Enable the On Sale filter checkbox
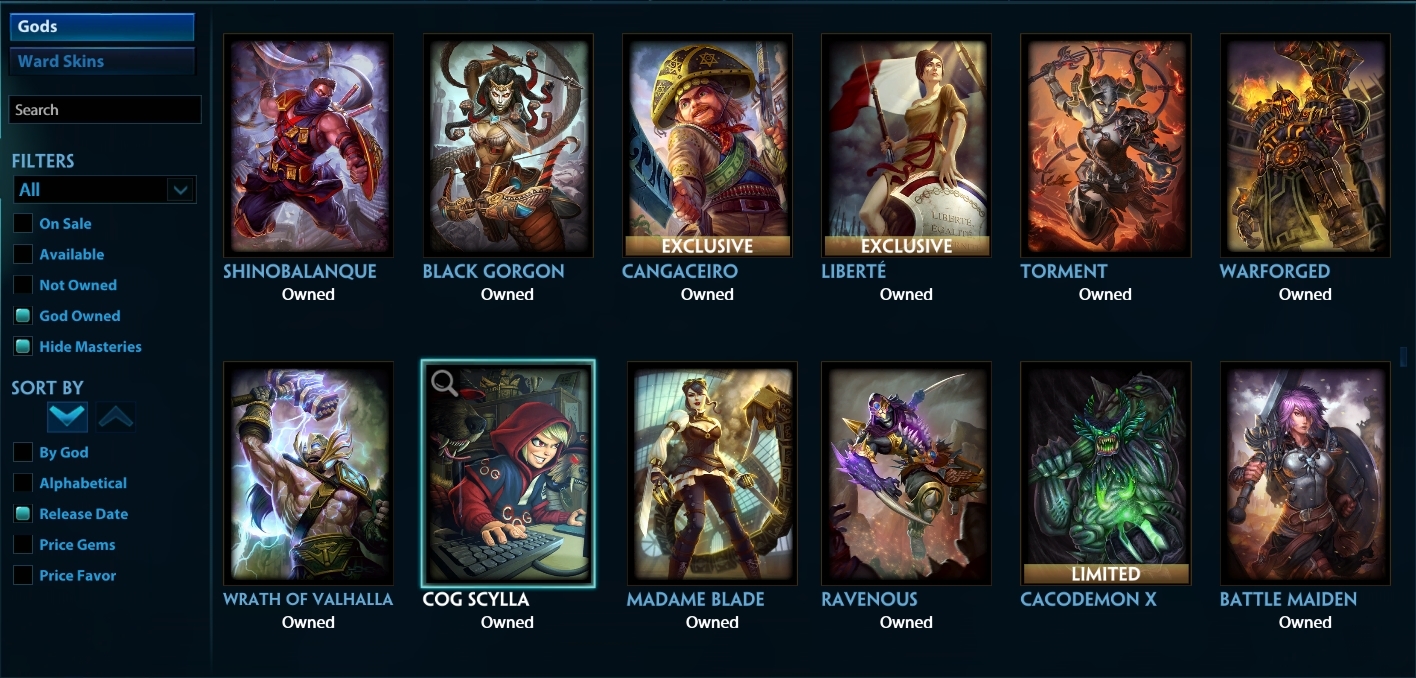Image resolution: width=1416 pixels, height=678 pixels. (x=22, y=224)
